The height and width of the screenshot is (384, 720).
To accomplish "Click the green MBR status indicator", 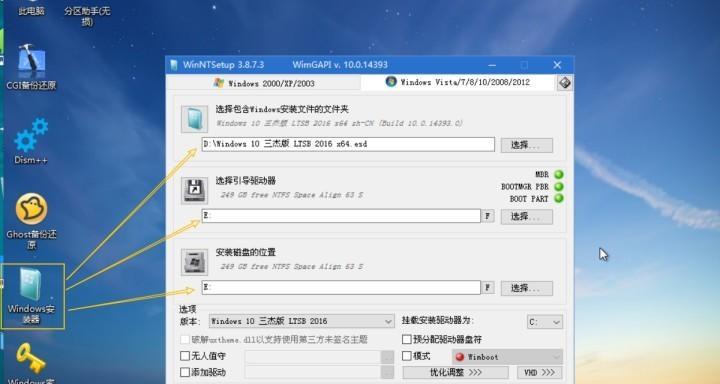I will (x=558, y=175).
